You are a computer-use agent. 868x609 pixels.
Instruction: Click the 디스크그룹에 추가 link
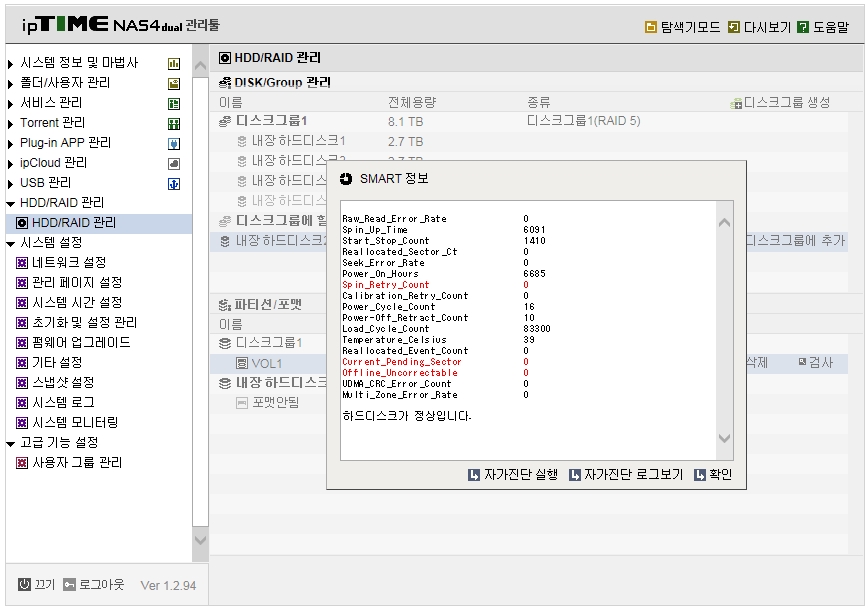(795, 241)
